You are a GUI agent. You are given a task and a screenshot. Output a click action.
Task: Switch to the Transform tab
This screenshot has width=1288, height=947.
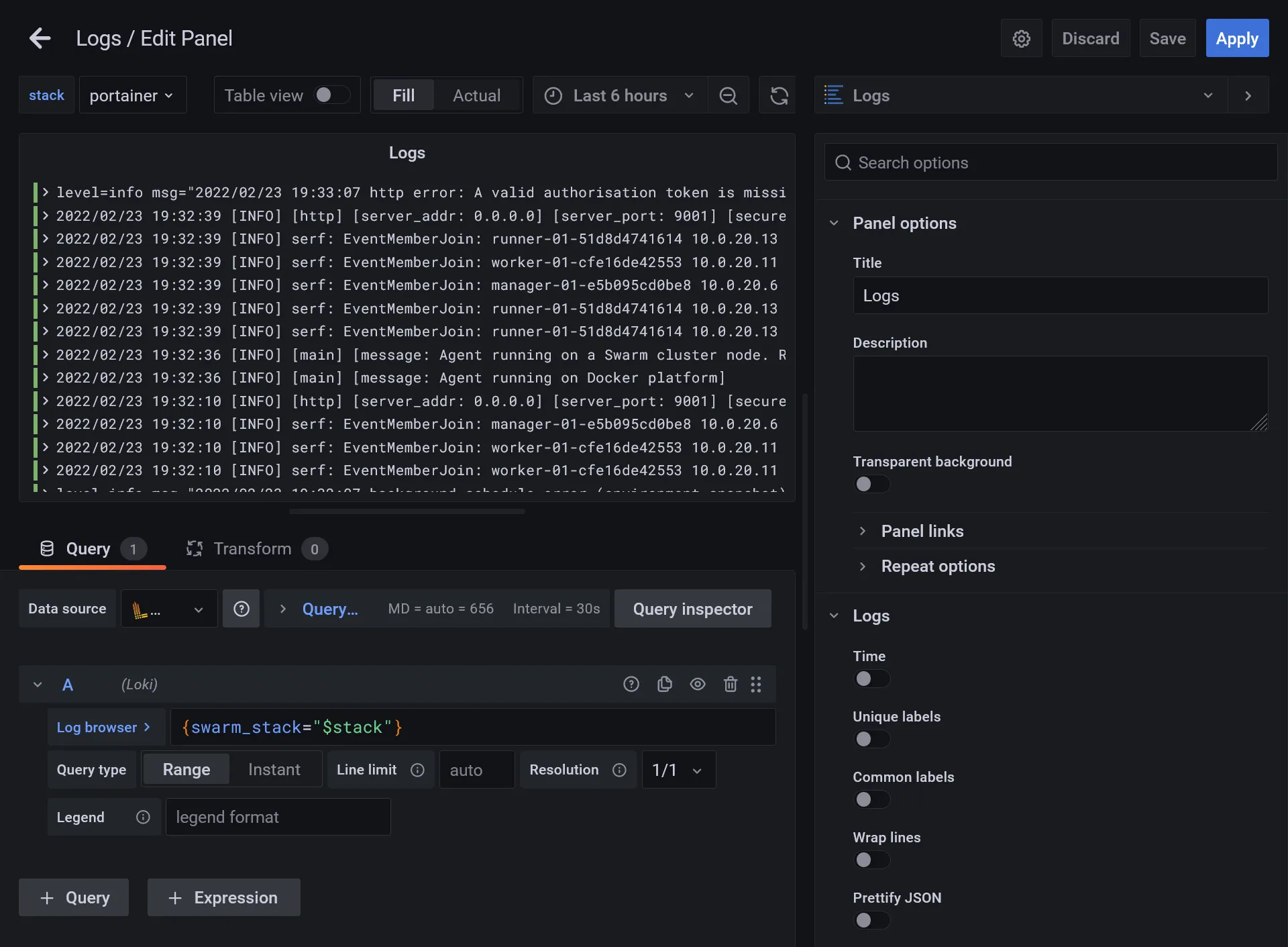(252, 548)
